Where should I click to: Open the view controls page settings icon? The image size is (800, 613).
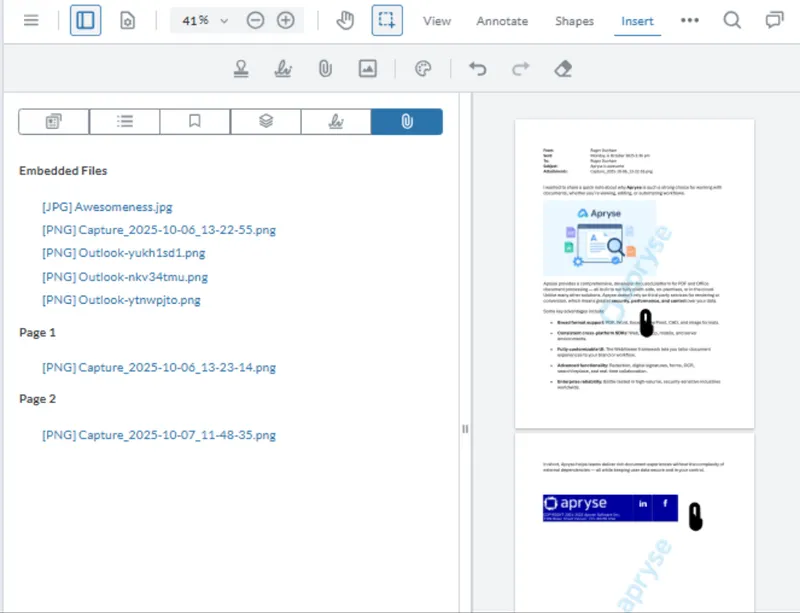click(127, 20)
